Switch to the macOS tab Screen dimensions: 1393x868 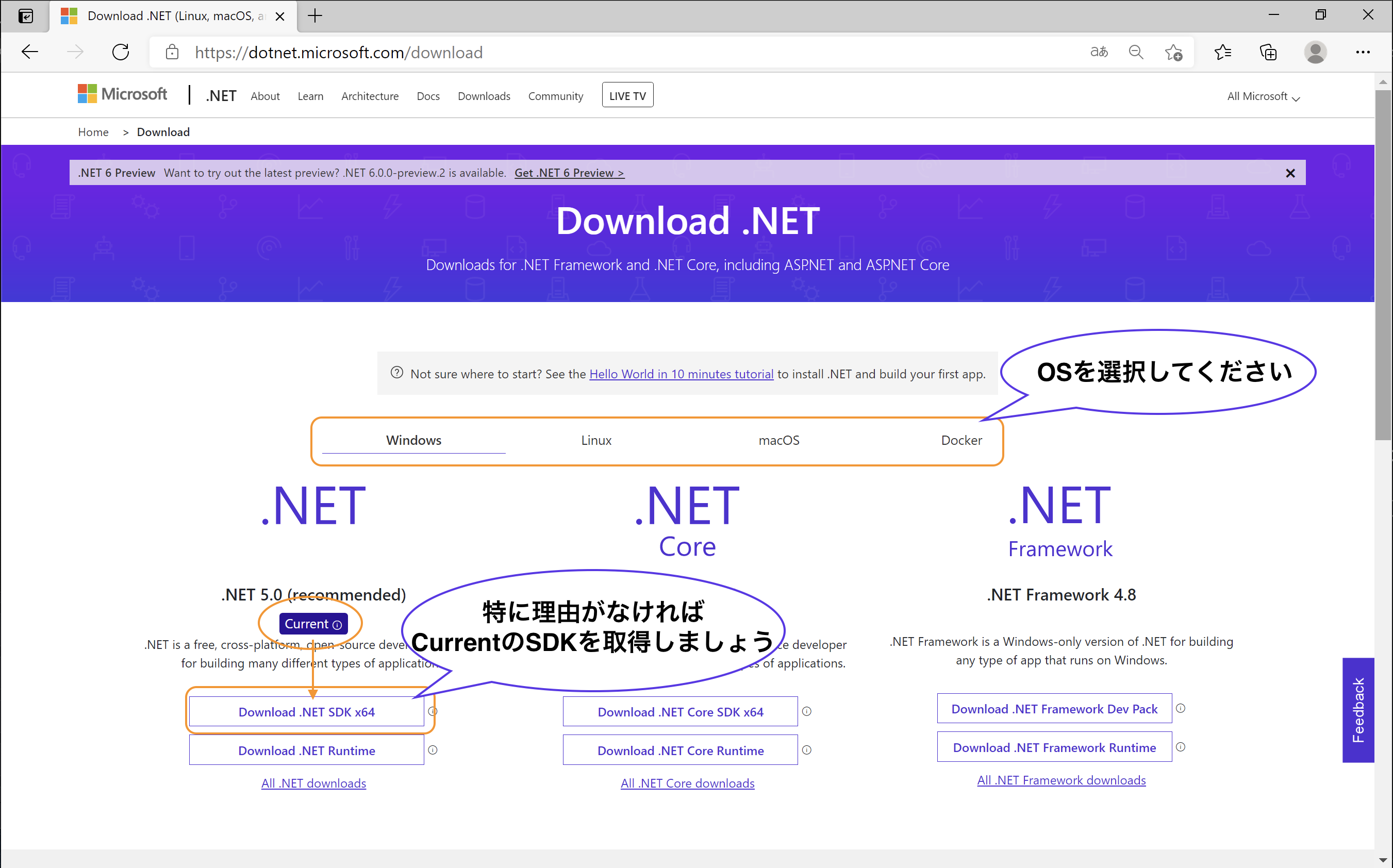click(x=778, y=440)
